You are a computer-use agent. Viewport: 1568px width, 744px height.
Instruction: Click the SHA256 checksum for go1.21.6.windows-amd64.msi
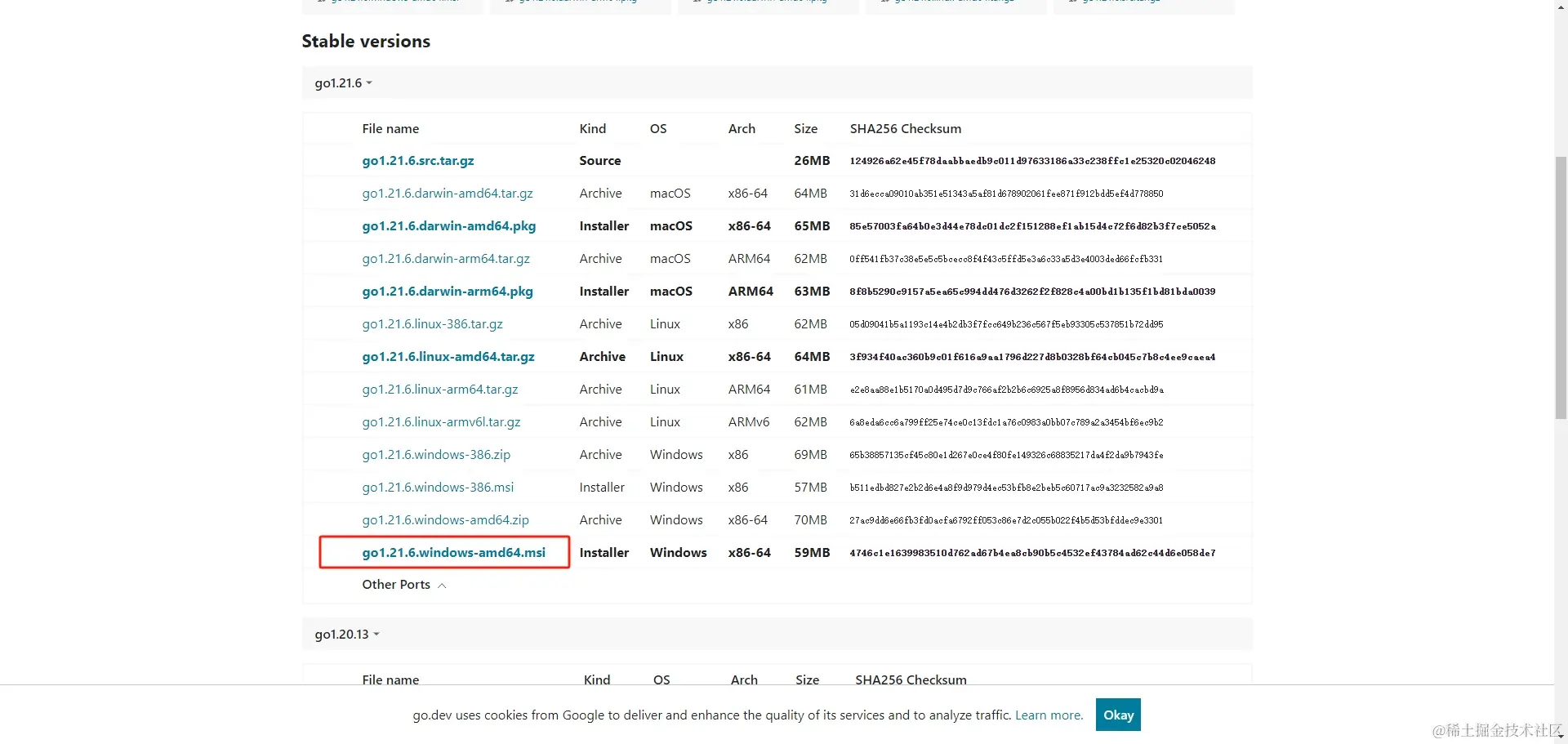(x=1032, y=553)
